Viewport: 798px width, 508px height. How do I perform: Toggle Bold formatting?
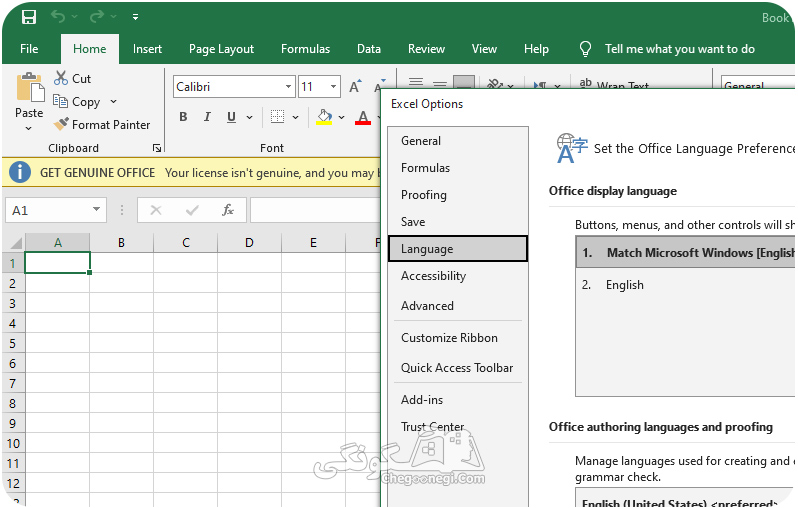[x=183, y=117]
